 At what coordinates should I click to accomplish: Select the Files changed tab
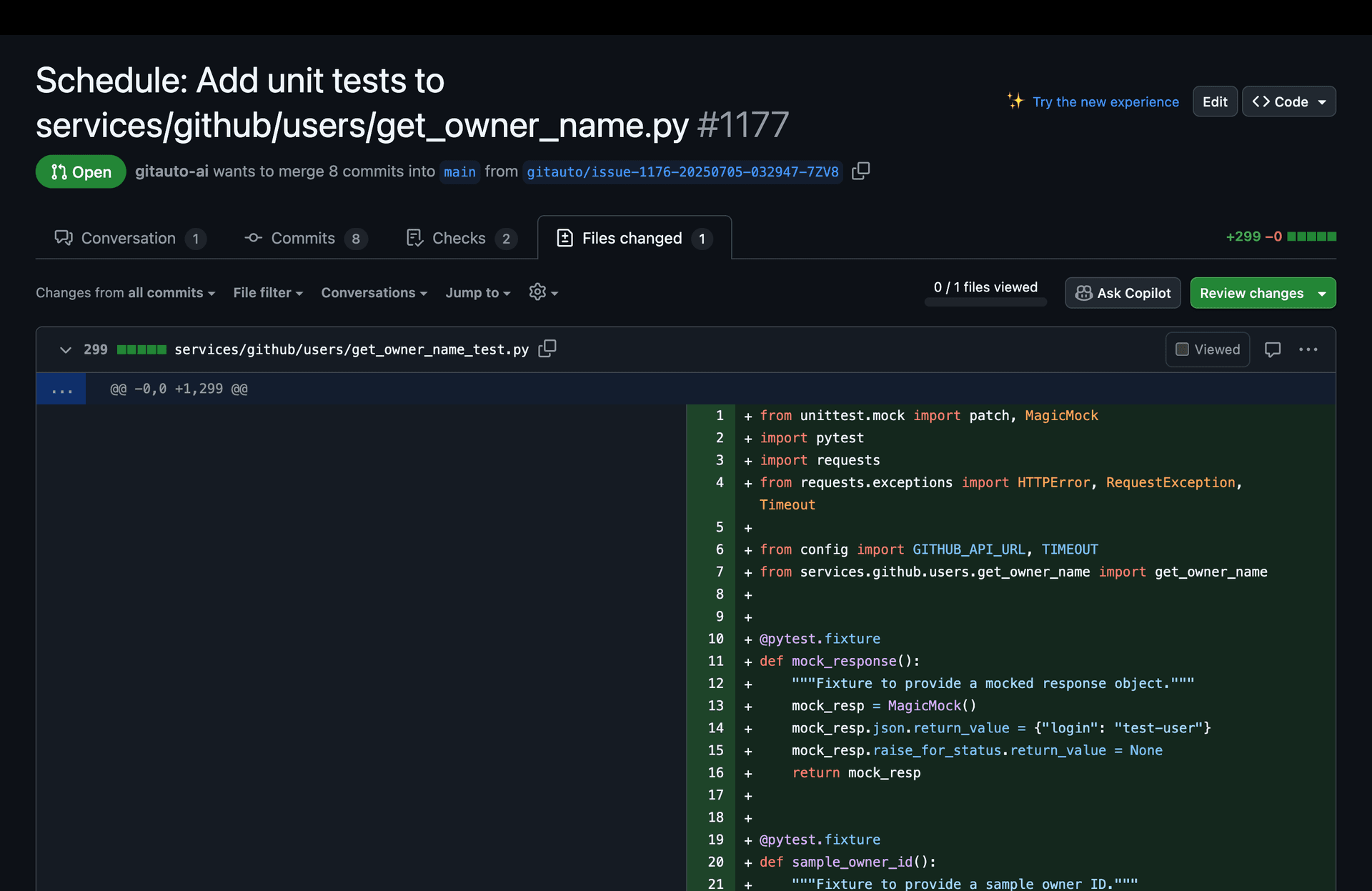click(x=635, y=238)
